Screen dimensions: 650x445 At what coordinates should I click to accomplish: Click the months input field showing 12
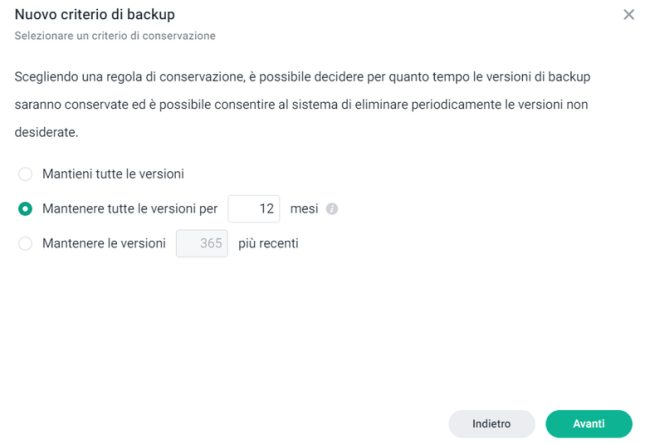point(254,209)
